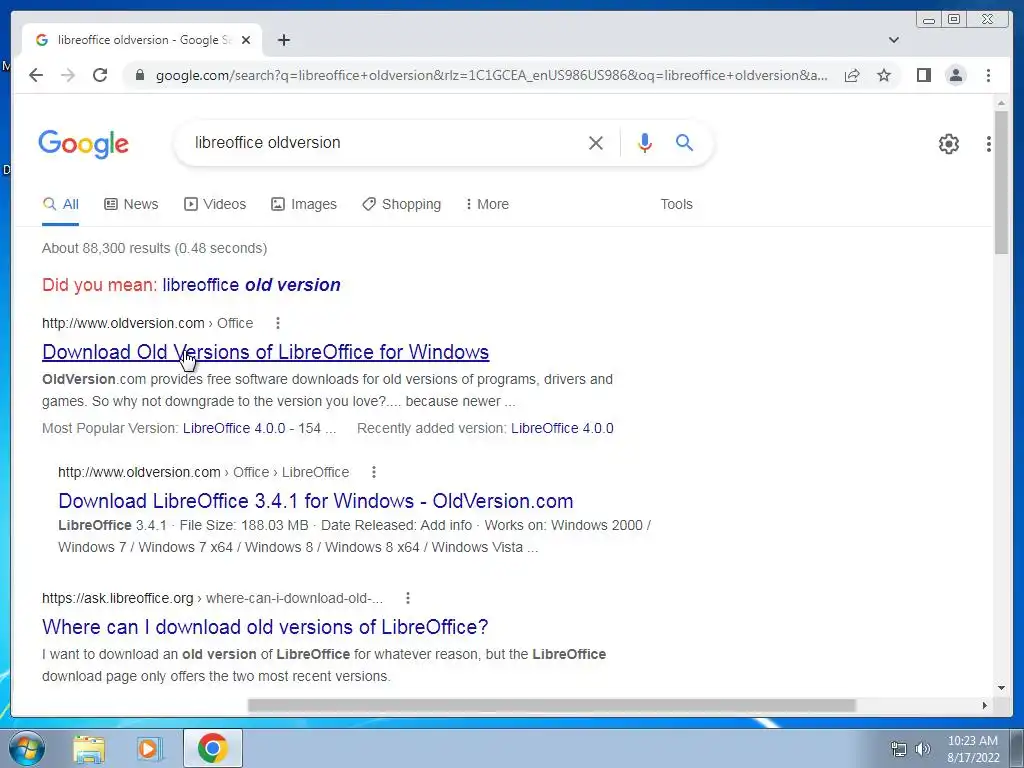Open the taskbar clock and date
The width and height of the screenshot is (1024, 768).
pos(972,749)
